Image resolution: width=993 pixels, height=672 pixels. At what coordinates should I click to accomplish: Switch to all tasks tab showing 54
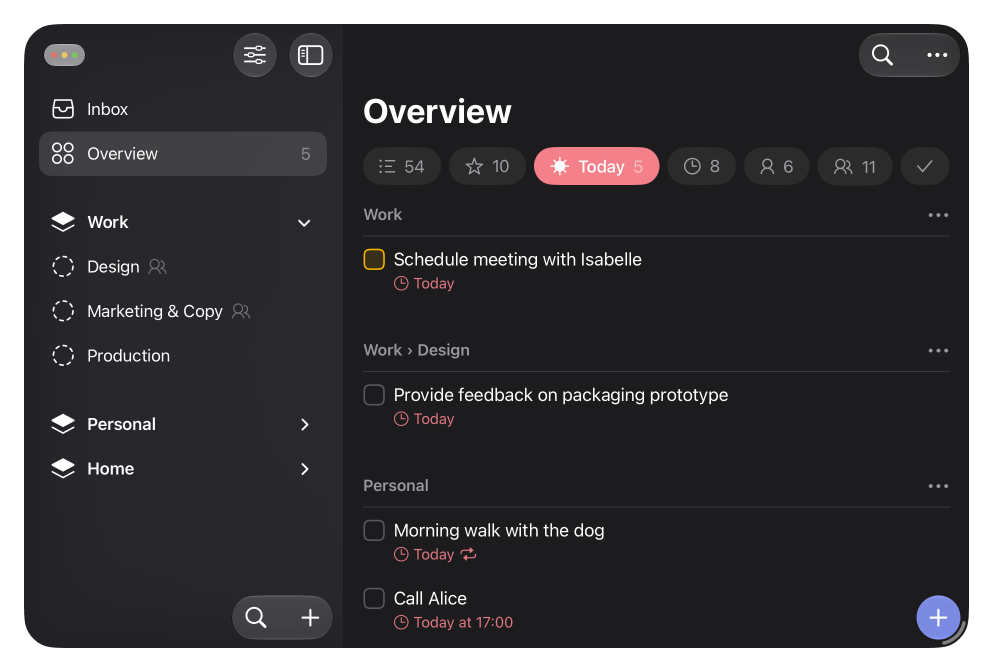pyautogui.click(x=402, y=167)
